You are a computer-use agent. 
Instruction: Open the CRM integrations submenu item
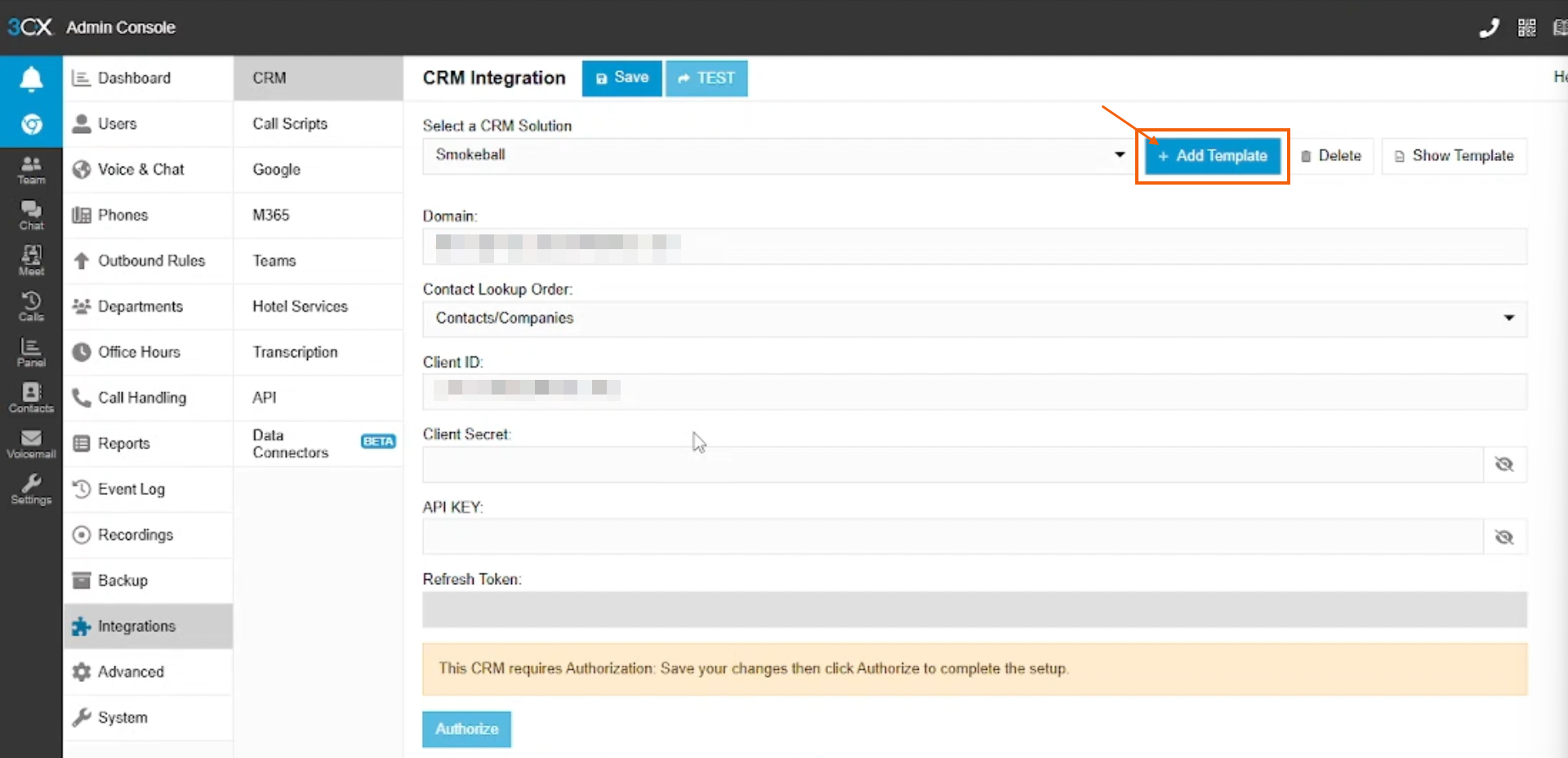[318, 78]
